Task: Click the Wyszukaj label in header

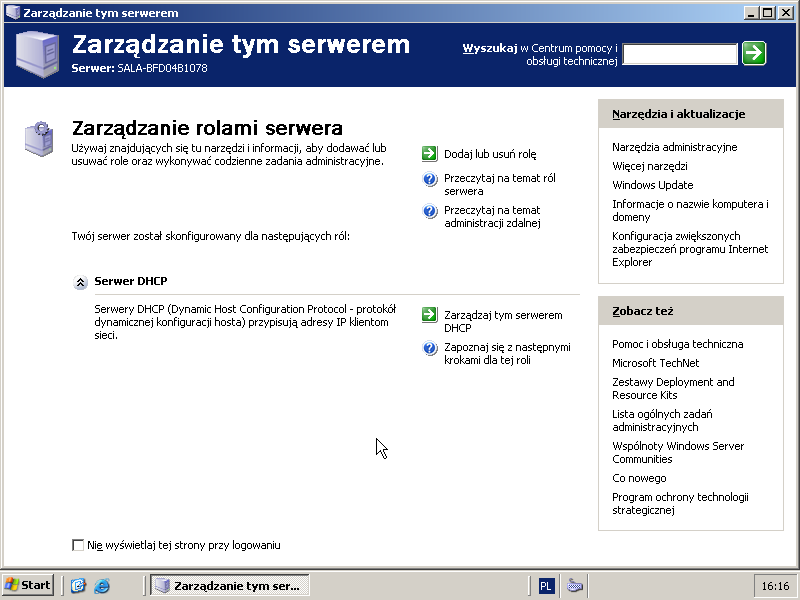Action: coord(490,48)
